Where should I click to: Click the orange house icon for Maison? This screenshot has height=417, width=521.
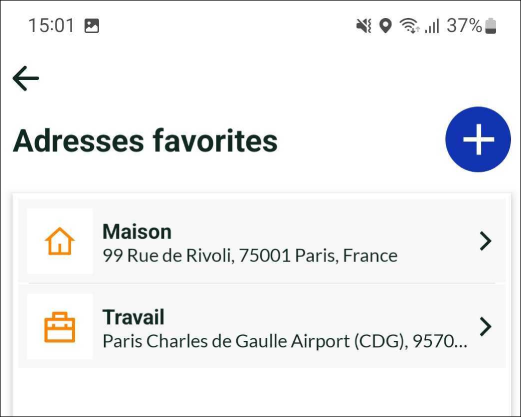(60, 241)
